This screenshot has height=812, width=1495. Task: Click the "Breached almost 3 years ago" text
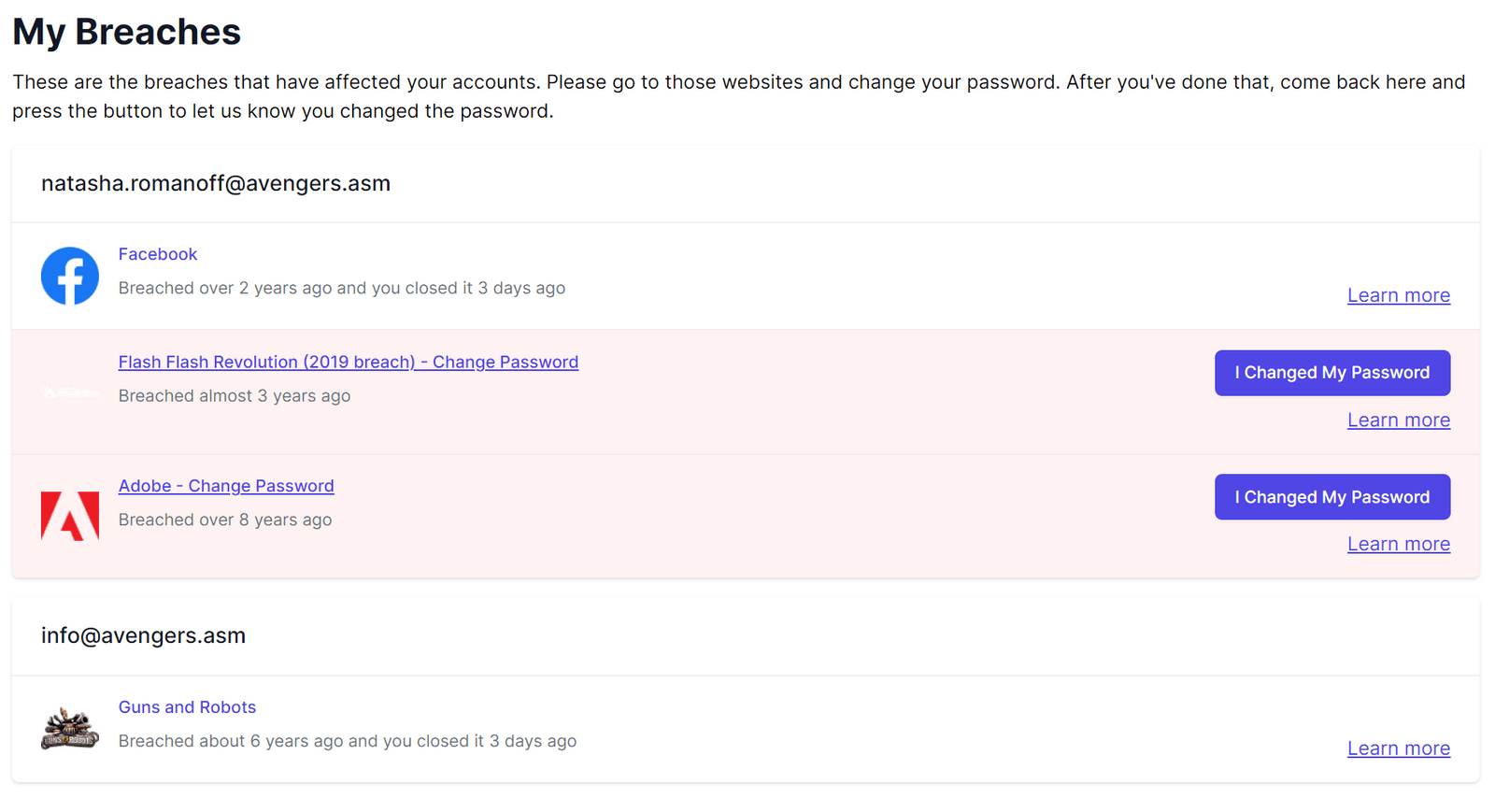(x=235, y=396)
